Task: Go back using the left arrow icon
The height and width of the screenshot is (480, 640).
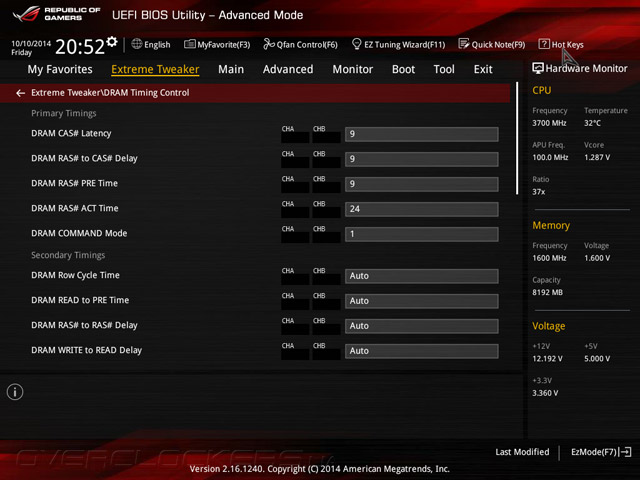Action: [x=20, y=93]
